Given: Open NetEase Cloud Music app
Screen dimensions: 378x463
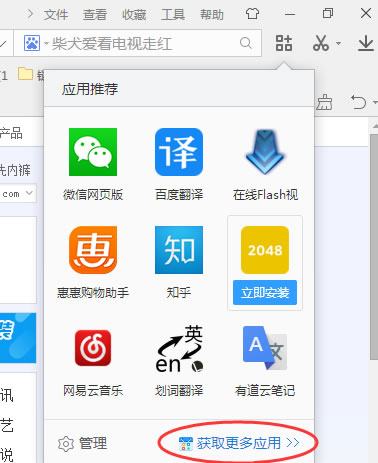Looking at the screenshot, I should pyautogui.click(x=93, y=348).
